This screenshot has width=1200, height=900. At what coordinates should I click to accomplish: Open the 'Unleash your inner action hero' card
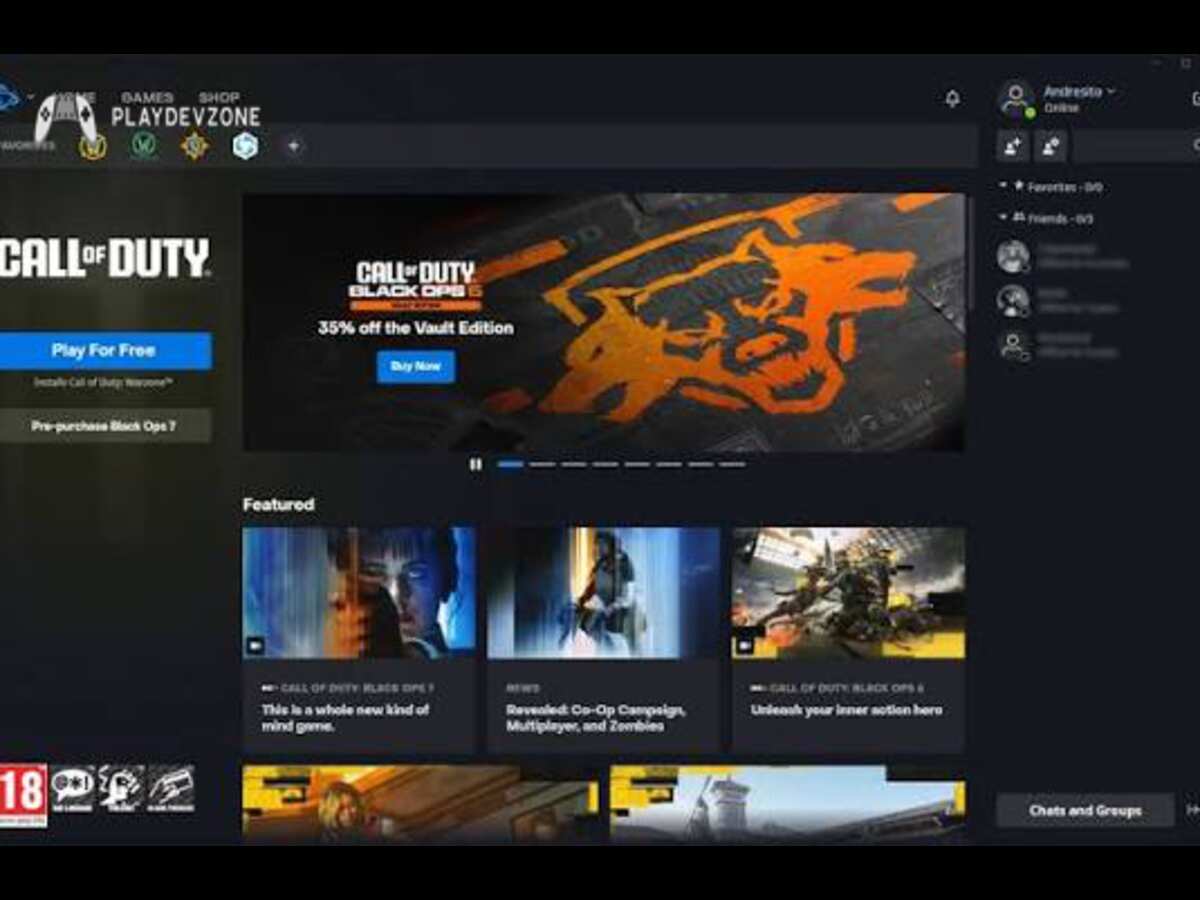pos(848,640)
